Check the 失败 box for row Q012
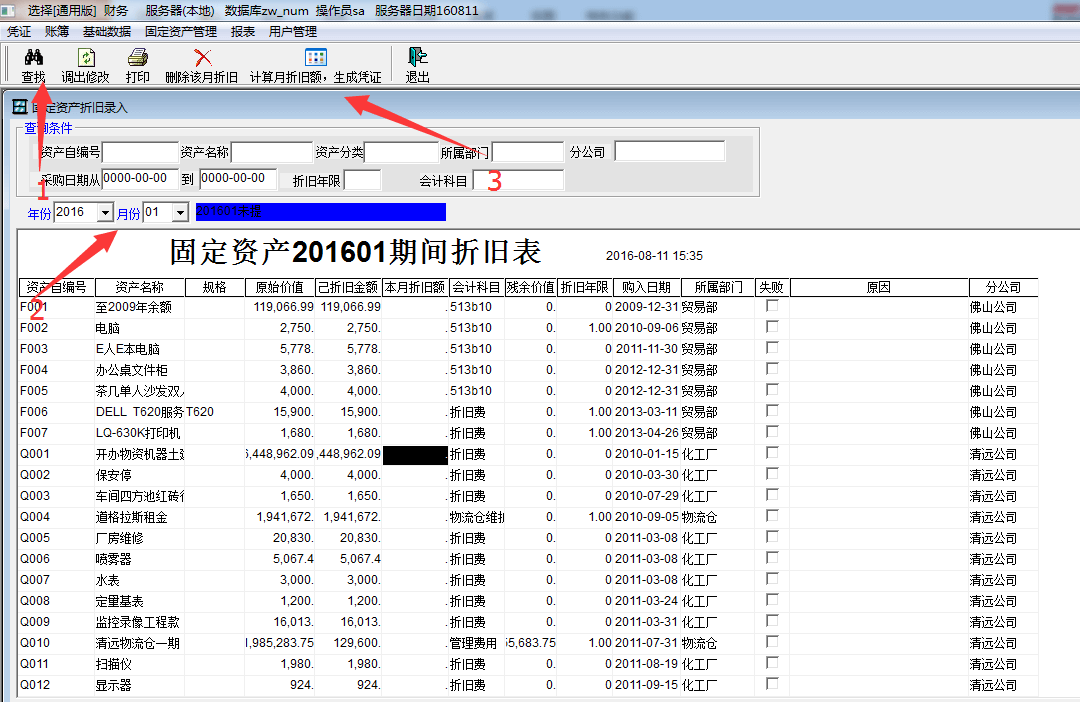 pos(772,684)
